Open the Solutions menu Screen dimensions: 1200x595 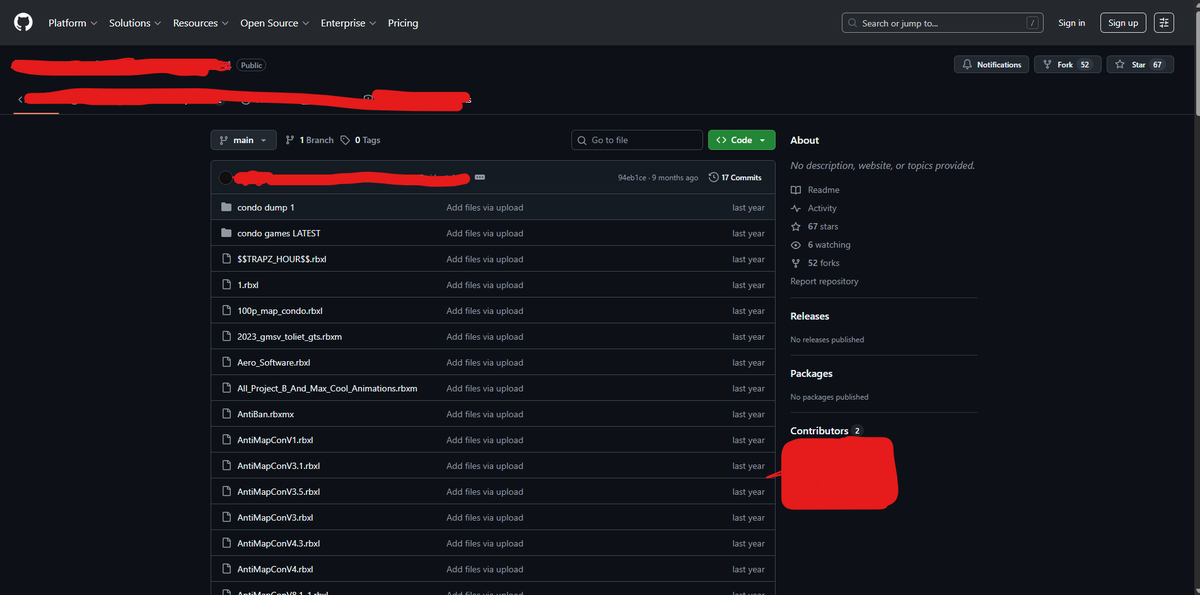[135, 23]
